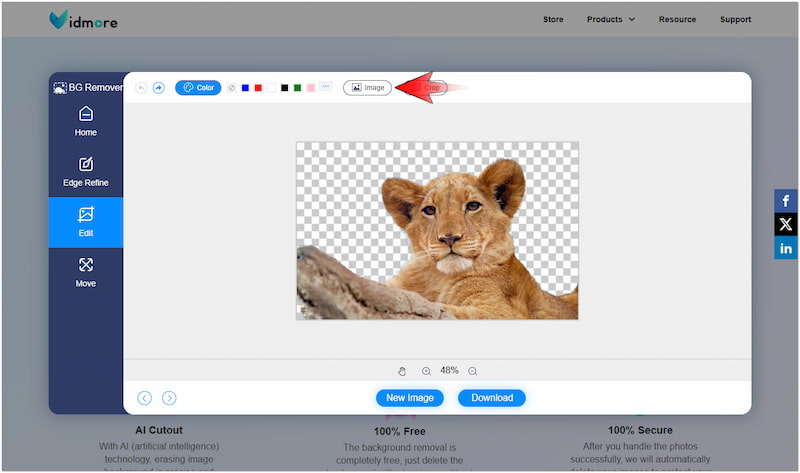Share on LinkedIn
The height and width of the screenshot is (473, 800).
[786, 248]
